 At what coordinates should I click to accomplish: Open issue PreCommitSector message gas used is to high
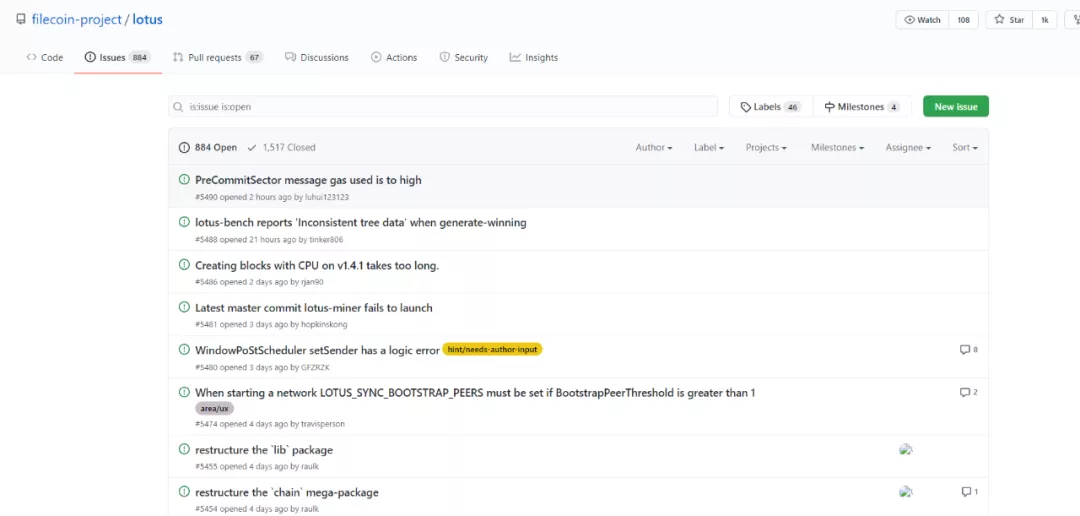[x=308, y=180]
